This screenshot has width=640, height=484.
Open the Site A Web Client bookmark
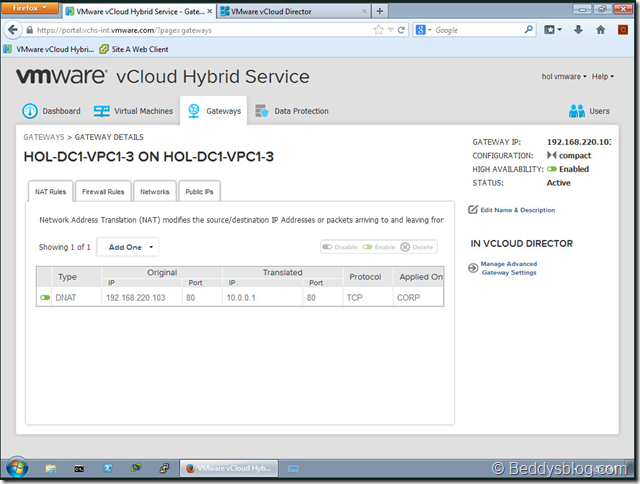[x=135, y=49]
